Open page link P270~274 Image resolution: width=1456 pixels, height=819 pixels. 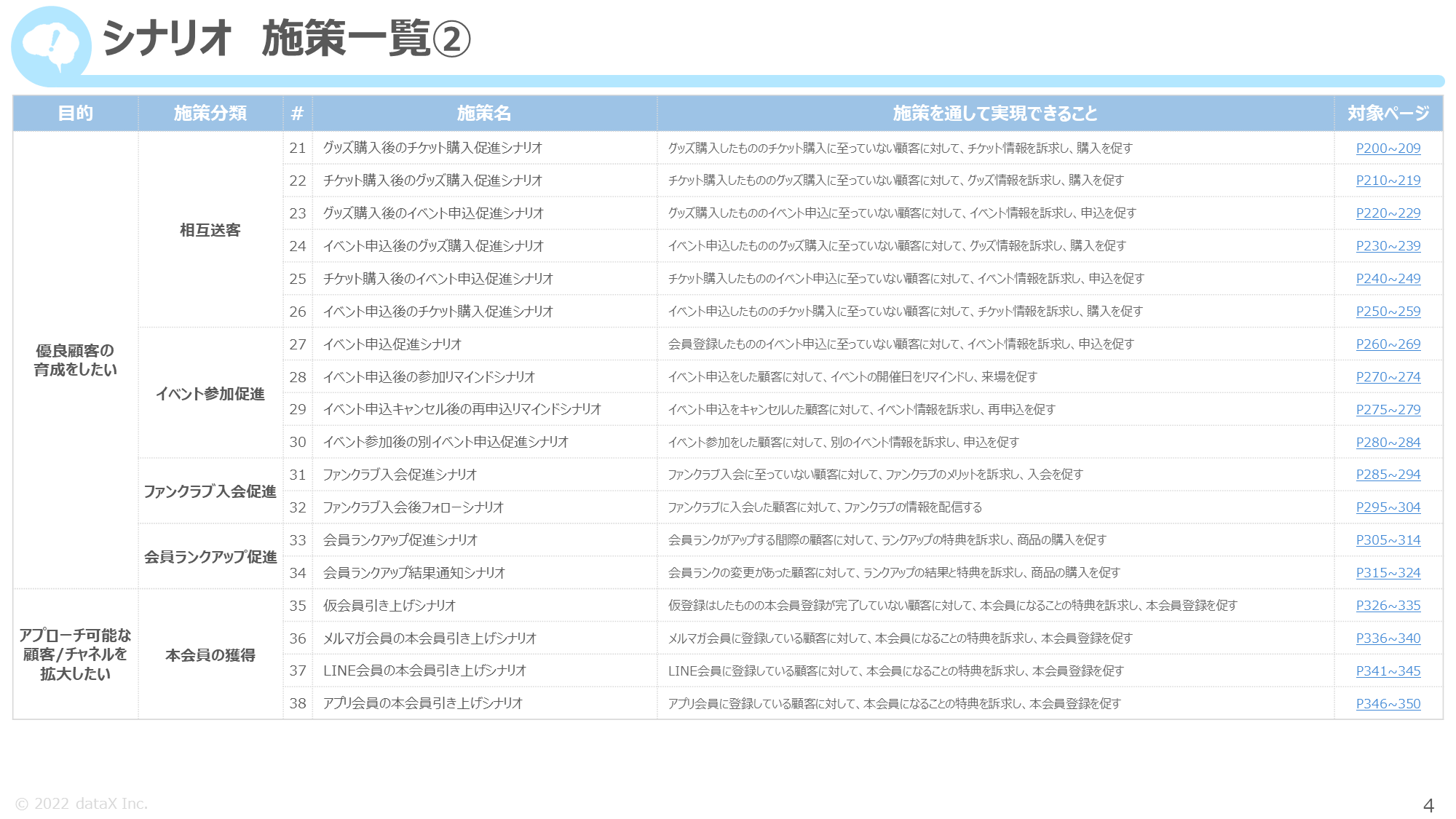(1388, 377)
